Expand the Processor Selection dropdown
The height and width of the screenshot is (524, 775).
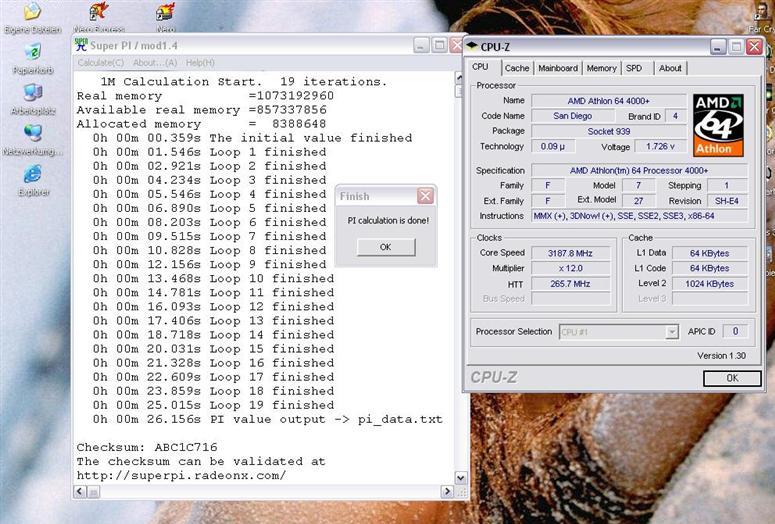(x=671, y=332)
